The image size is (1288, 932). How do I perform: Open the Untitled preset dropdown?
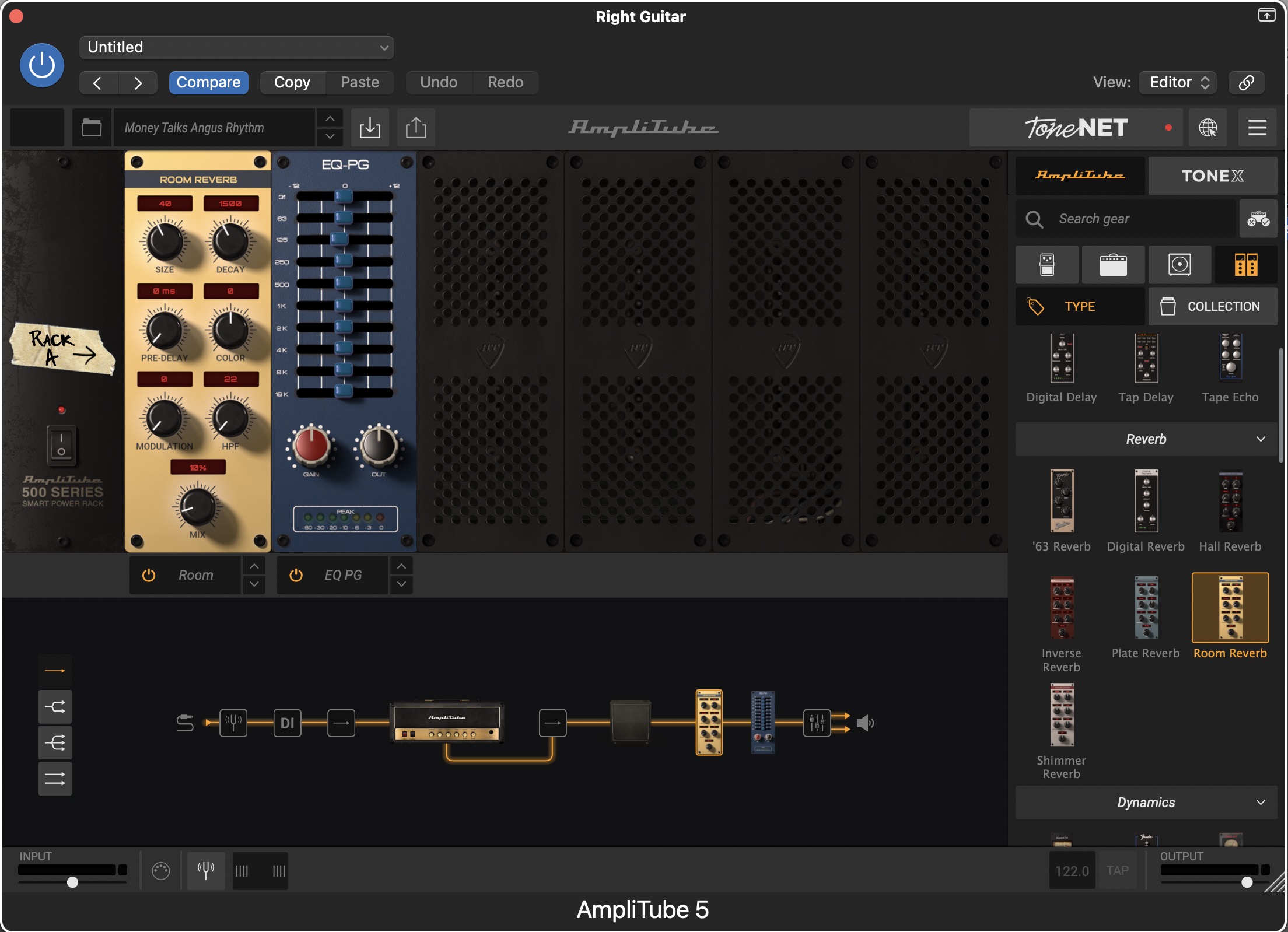coord(236,47)
